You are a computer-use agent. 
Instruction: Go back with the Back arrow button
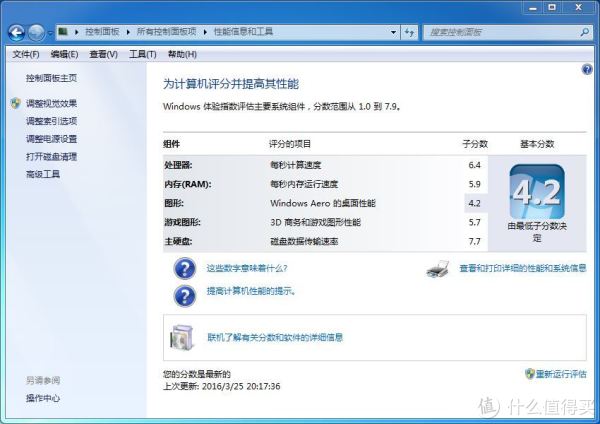(17, 32)
